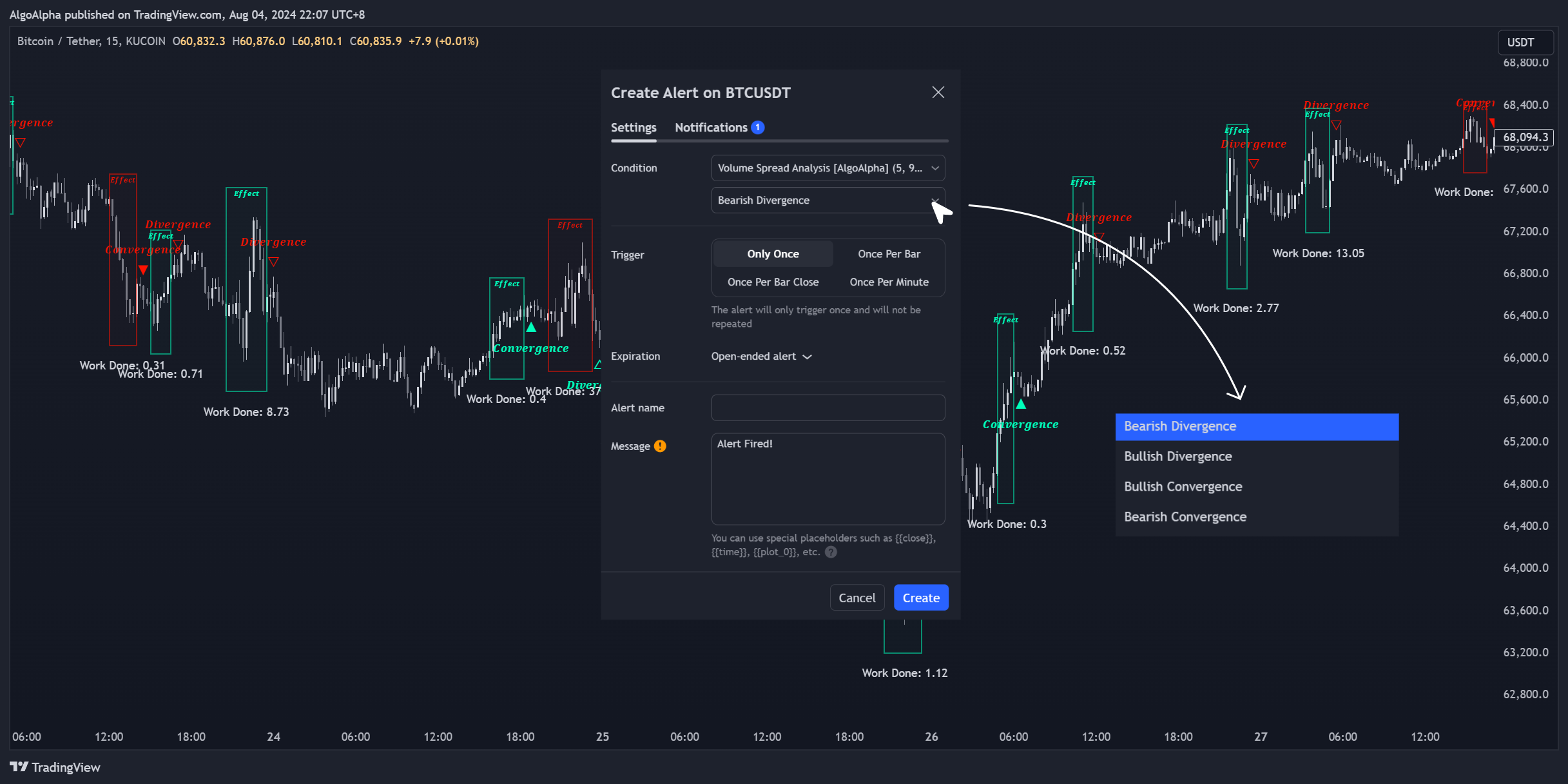Viewport: 1568px width, 784px height.
Task: Open the Volume Spread Analysis condition dropdown
Action: click(828, 168)
